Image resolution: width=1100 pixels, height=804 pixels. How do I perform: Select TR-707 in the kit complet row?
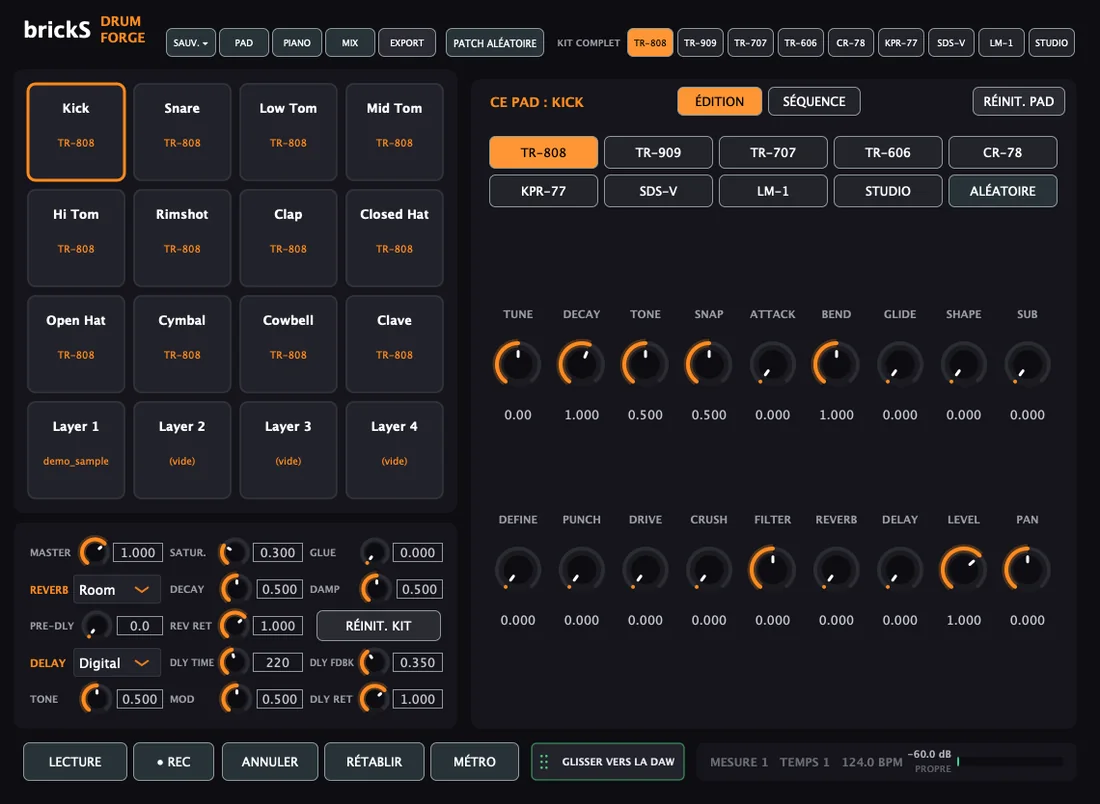[x=751, y=43]
